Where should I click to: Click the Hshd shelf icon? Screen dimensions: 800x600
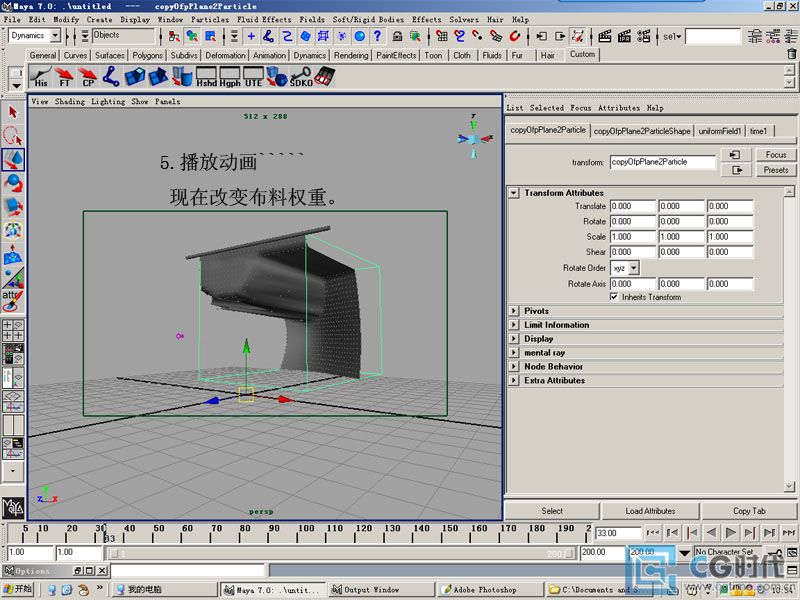coord(206,77)
